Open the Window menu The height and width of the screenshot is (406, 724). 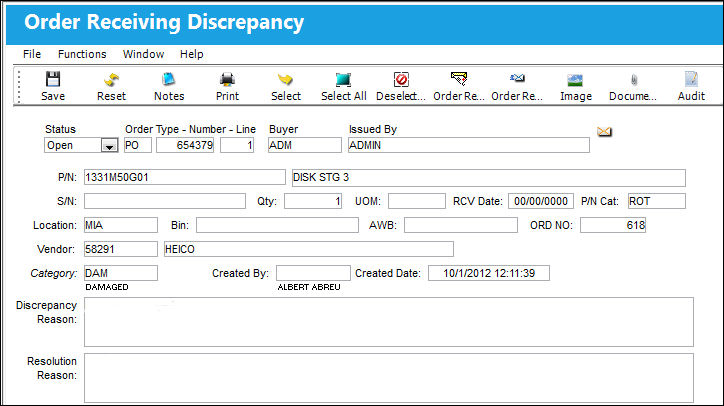tap(143, 54)
